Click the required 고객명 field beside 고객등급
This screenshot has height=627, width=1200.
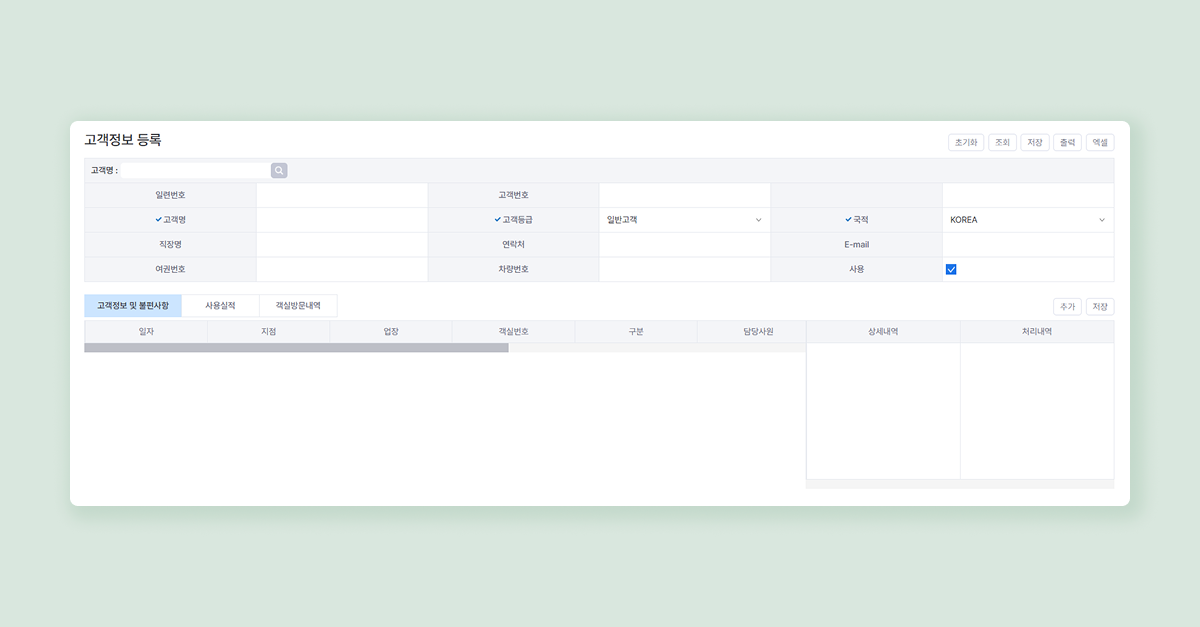pyautogui.click(x=342, y=220)
